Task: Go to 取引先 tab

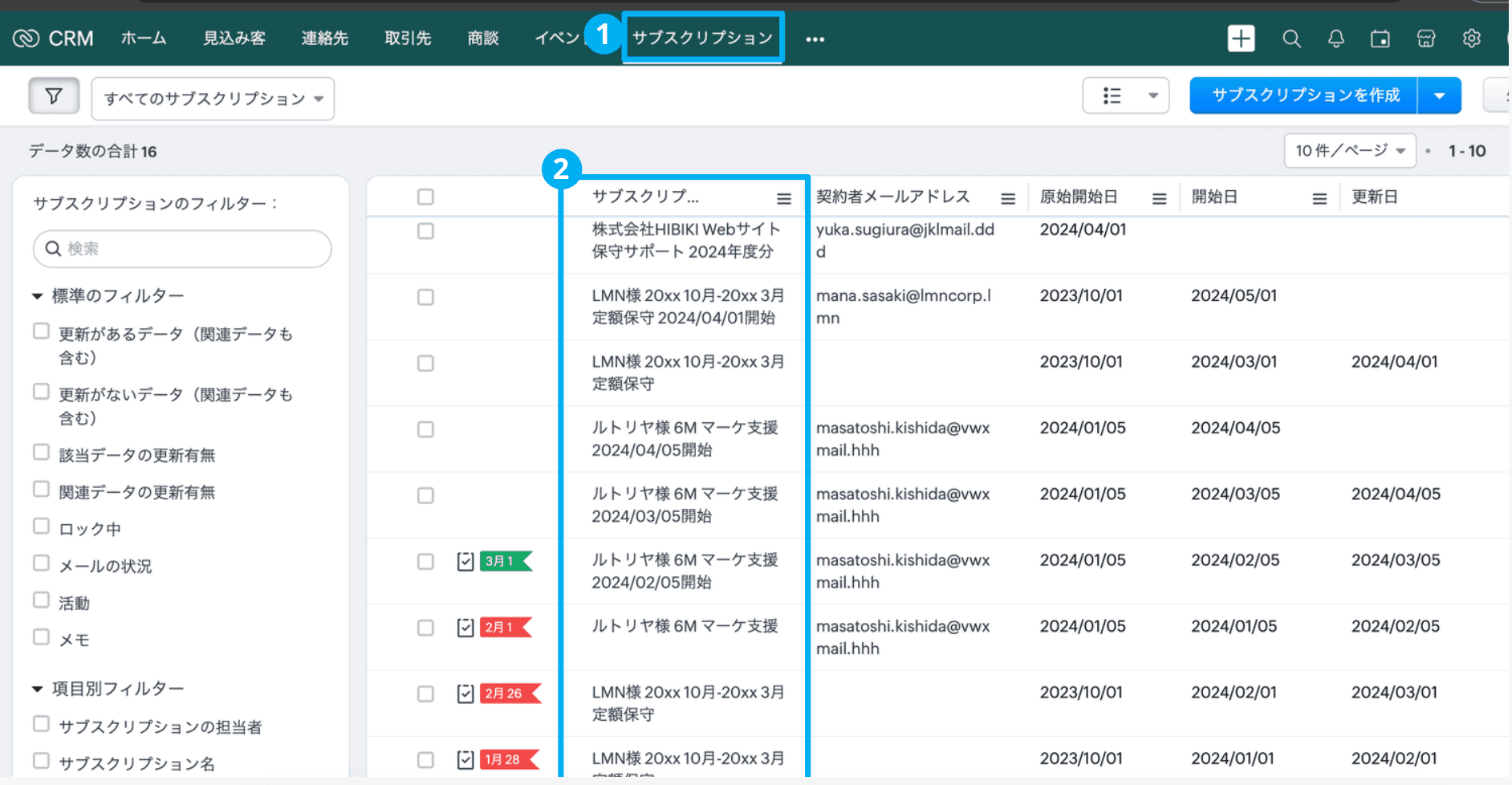Action: tap(408, 38)
